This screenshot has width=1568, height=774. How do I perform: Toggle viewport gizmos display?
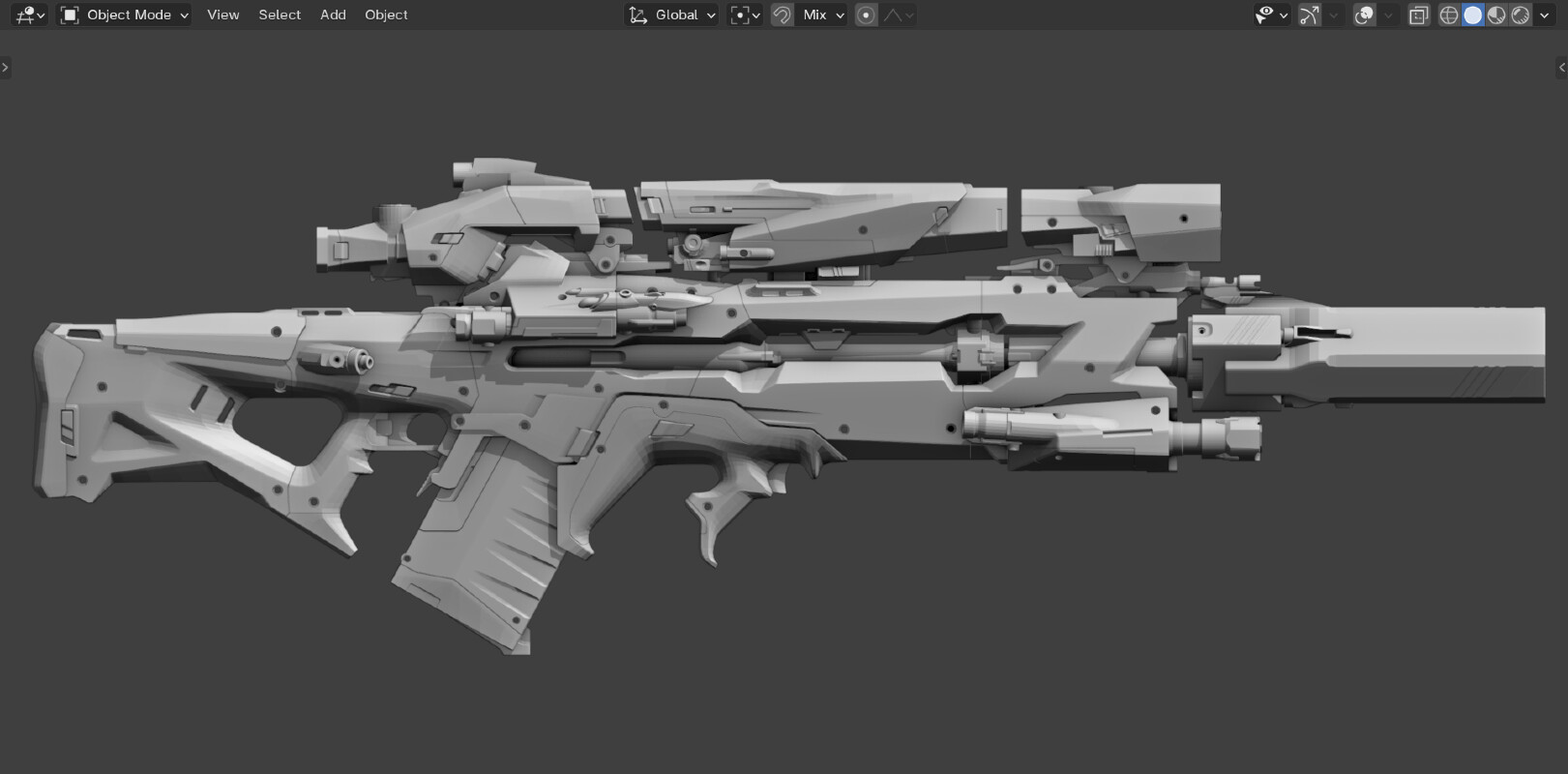pyautogui.click(x=1309, y=15)
